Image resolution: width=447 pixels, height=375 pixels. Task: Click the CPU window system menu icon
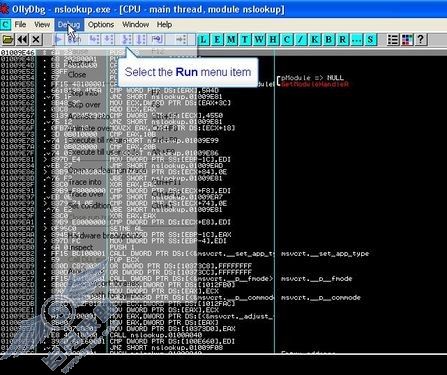tap(6, 25)
